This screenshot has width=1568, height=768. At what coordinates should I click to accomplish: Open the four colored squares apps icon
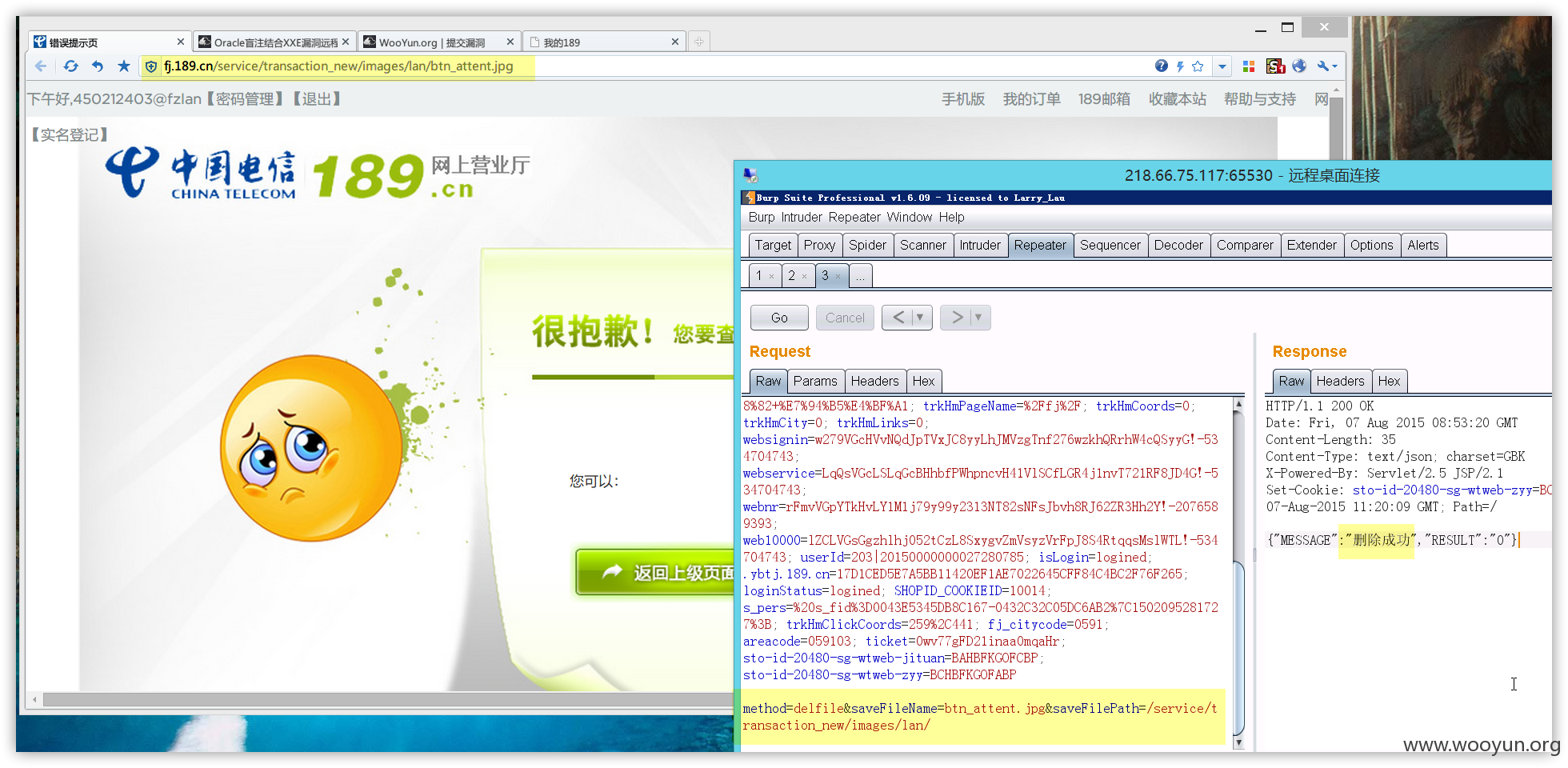(x=1249, y=66)
